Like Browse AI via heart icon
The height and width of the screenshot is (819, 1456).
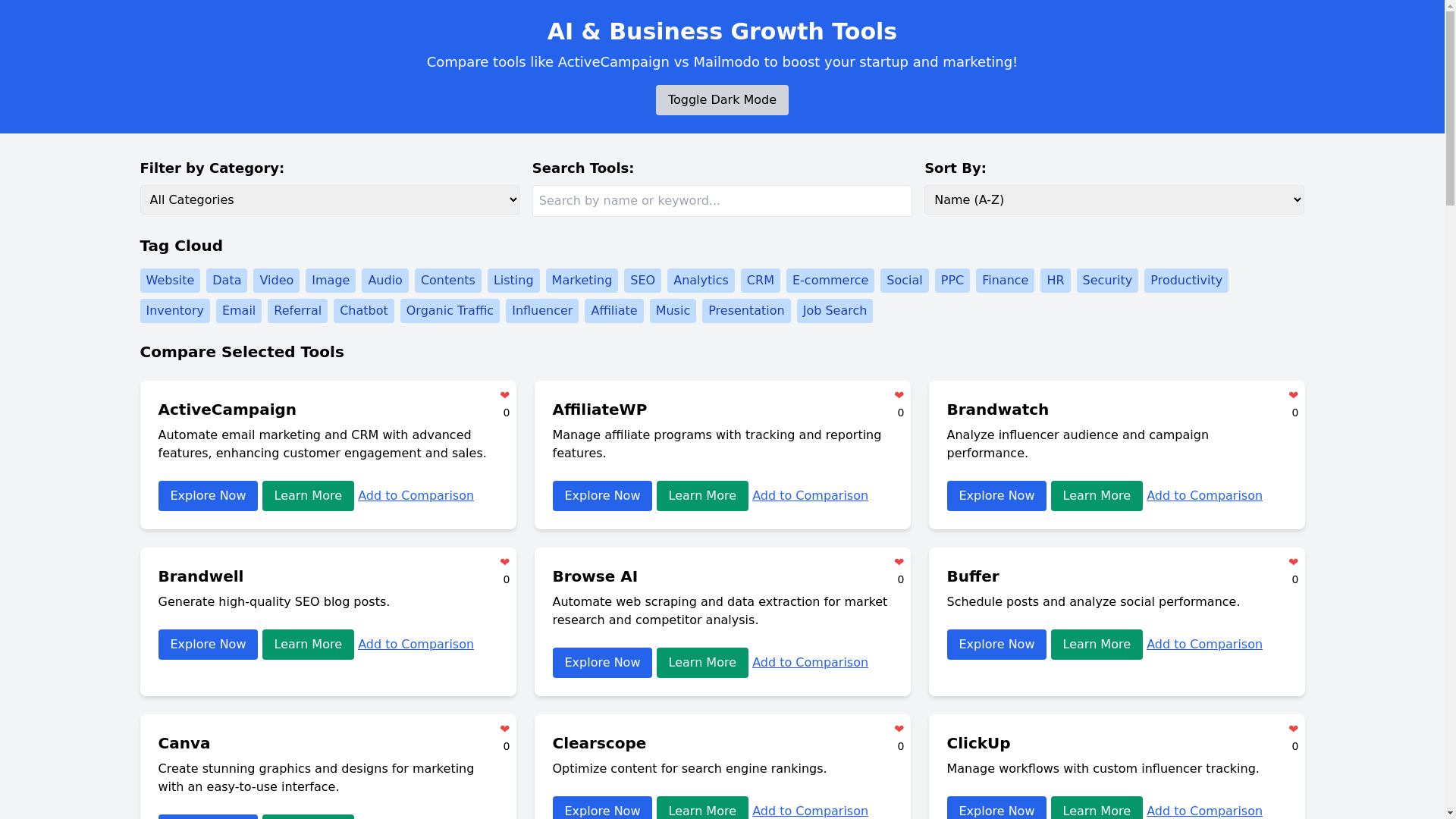coord(899,562)
